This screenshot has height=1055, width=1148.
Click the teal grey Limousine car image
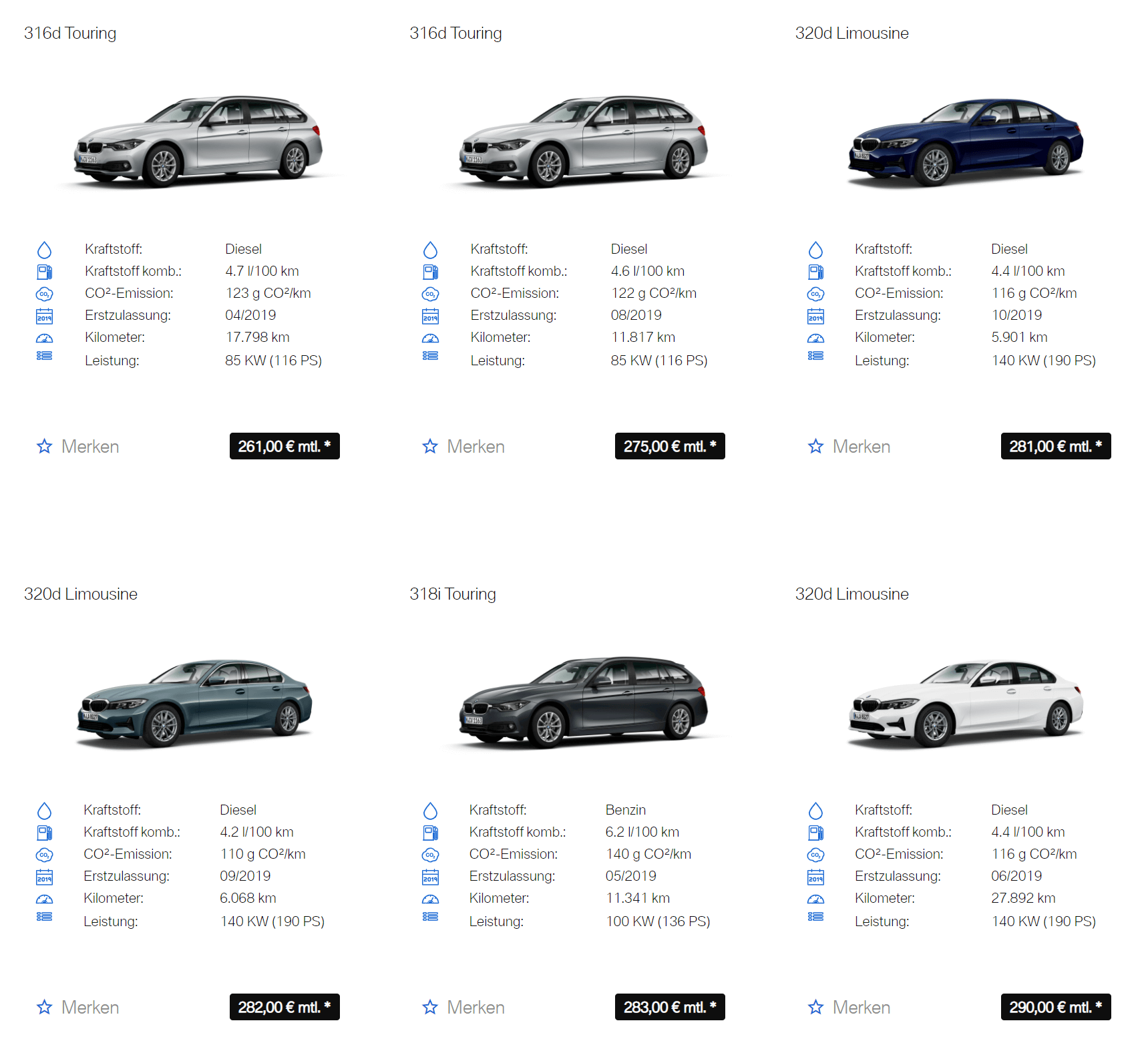pyautogui.click(x=194, y=702)
